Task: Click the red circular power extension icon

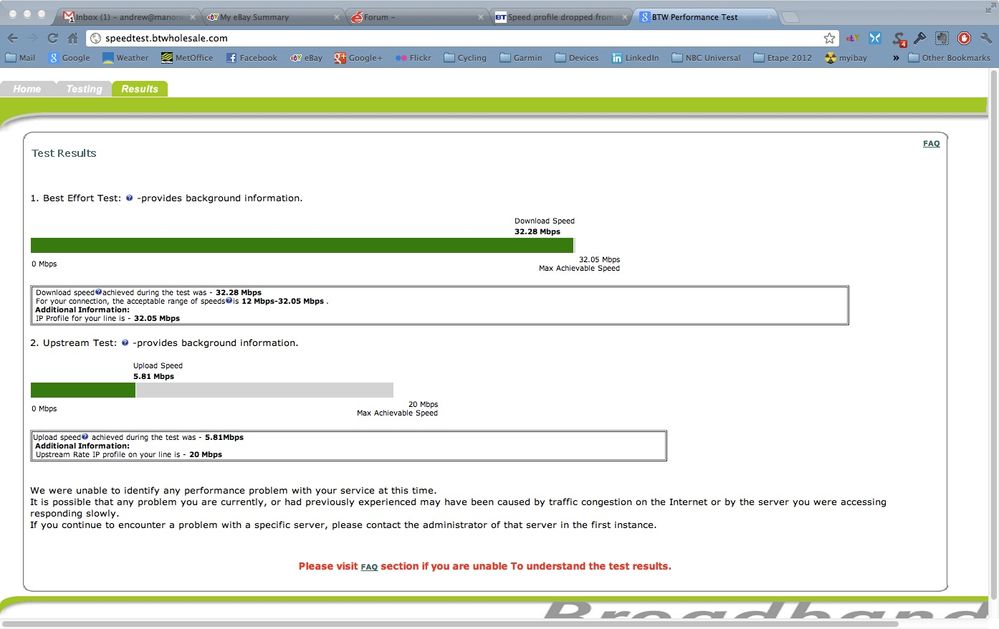Action: [x=964, y=38]
